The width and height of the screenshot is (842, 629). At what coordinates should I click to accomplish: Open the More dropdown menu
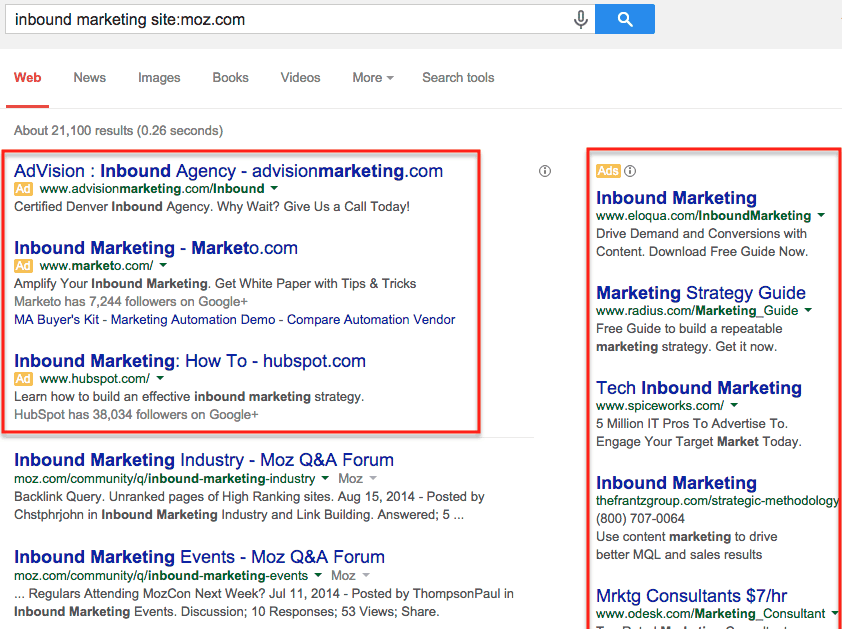(x=373, y=77)
